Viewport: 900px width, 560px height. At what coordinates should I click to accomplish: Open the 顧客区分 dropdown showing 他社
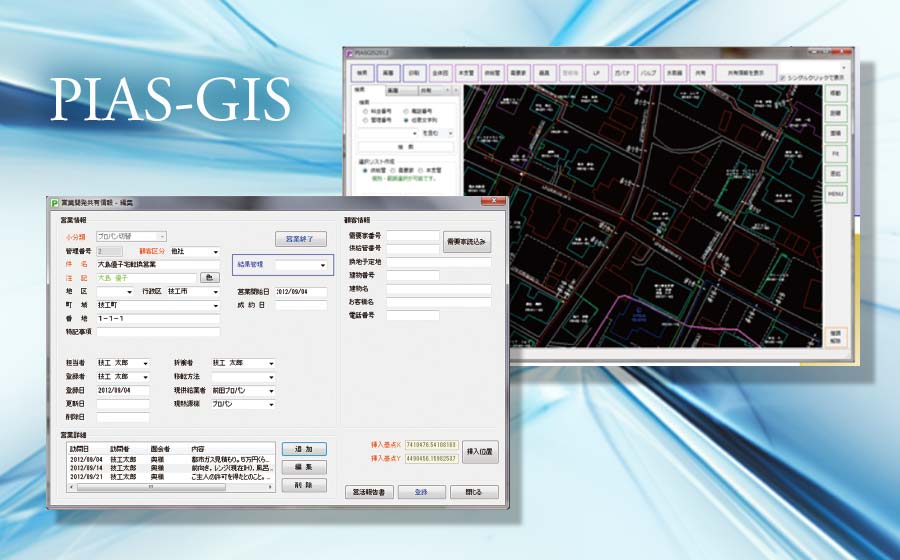click(x=194, y=252)
